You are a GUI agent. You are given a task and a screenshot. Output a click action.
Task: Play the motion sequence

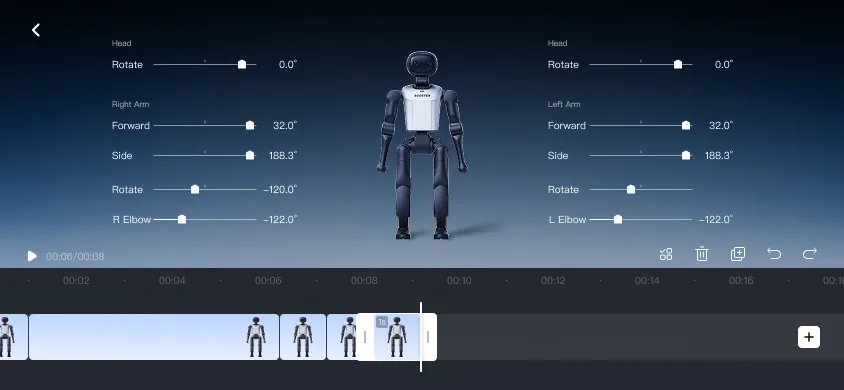[32, 256]
